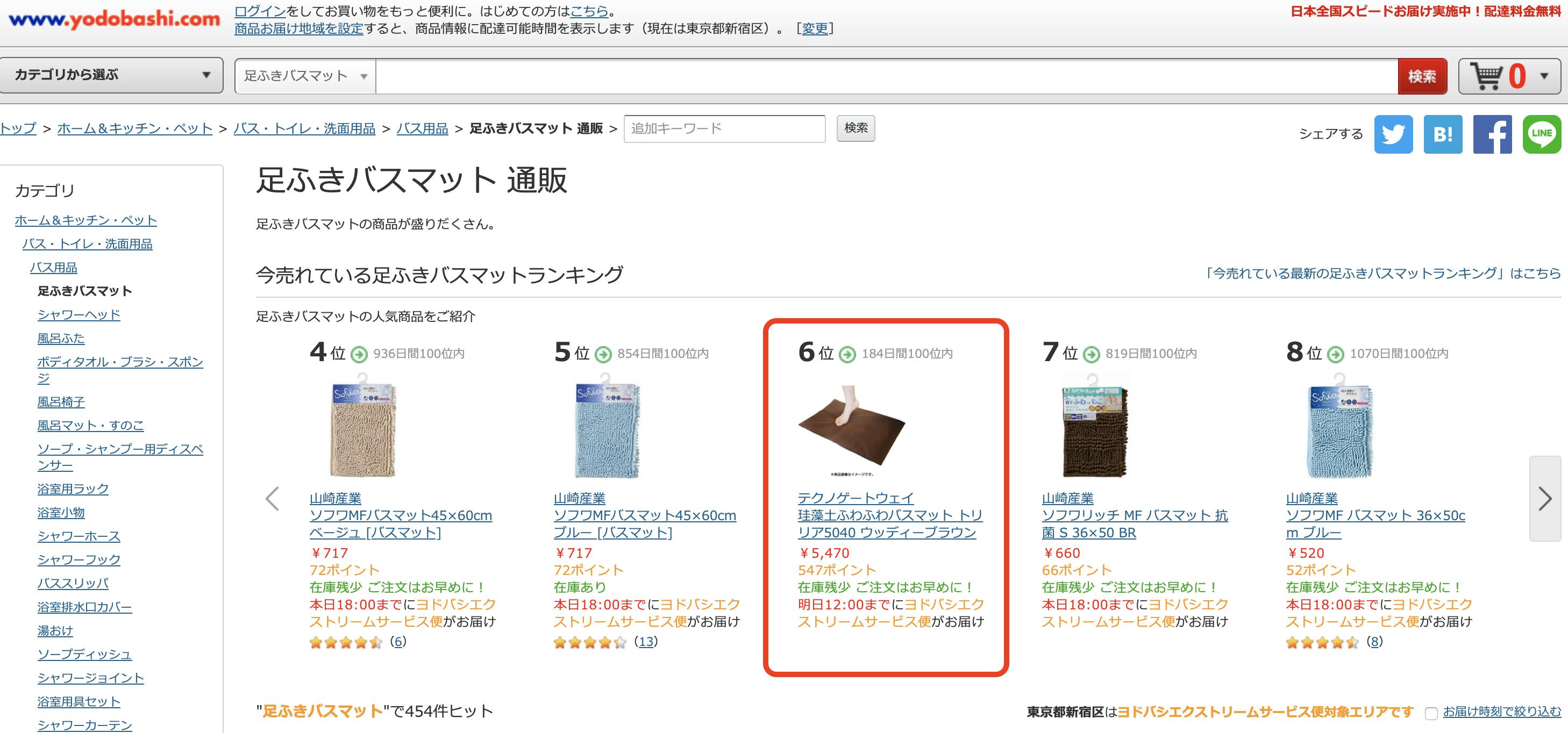Select the シャワーヘッド category in the sidebar
Screen dimensions: 1568x733
[x=79, y=314]
